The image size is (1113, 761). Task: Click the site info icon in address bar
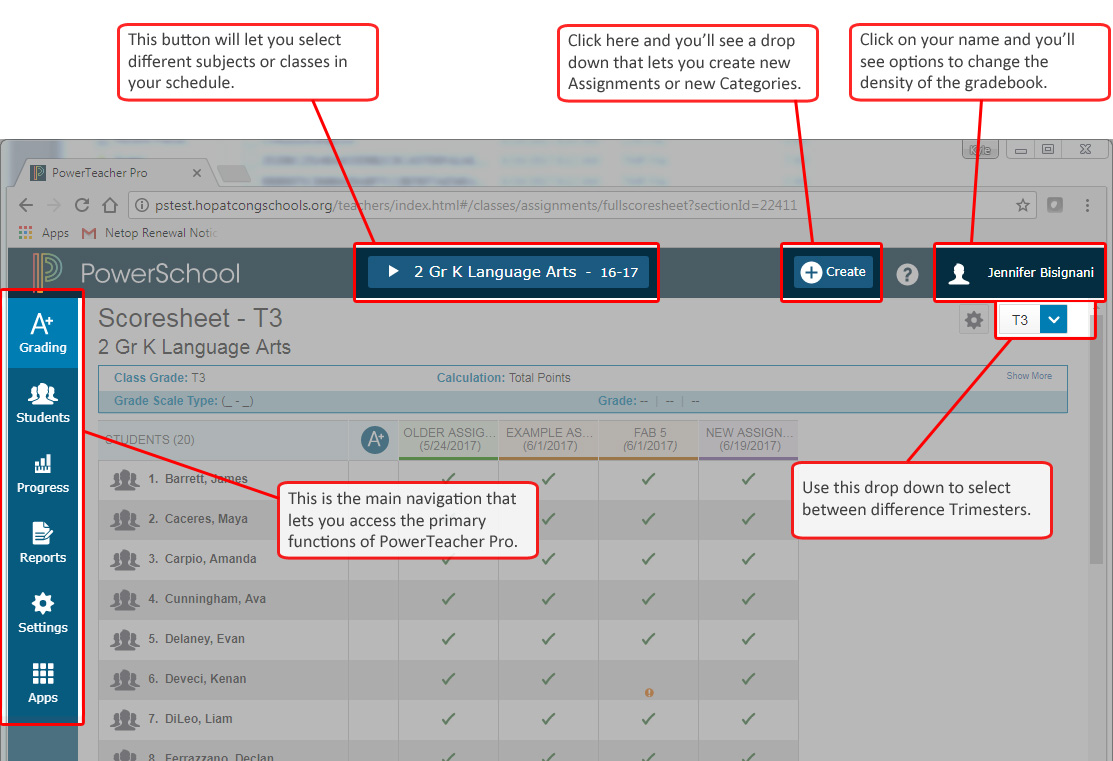click(142, 205)
